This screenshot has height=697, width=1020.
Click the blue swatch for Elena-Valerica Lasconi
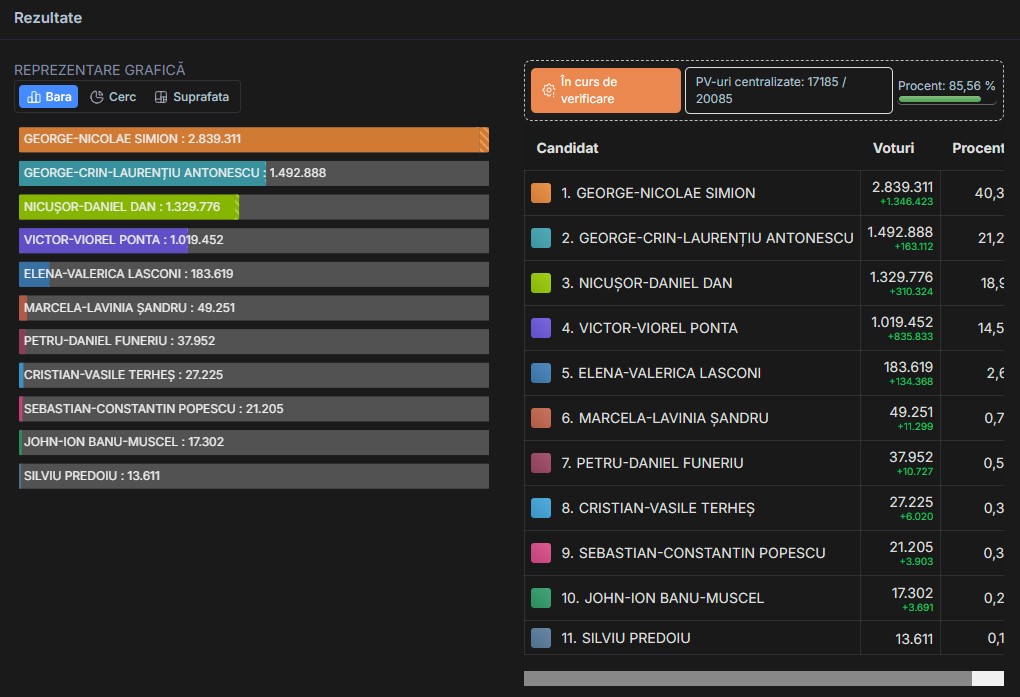click(541, 372)
